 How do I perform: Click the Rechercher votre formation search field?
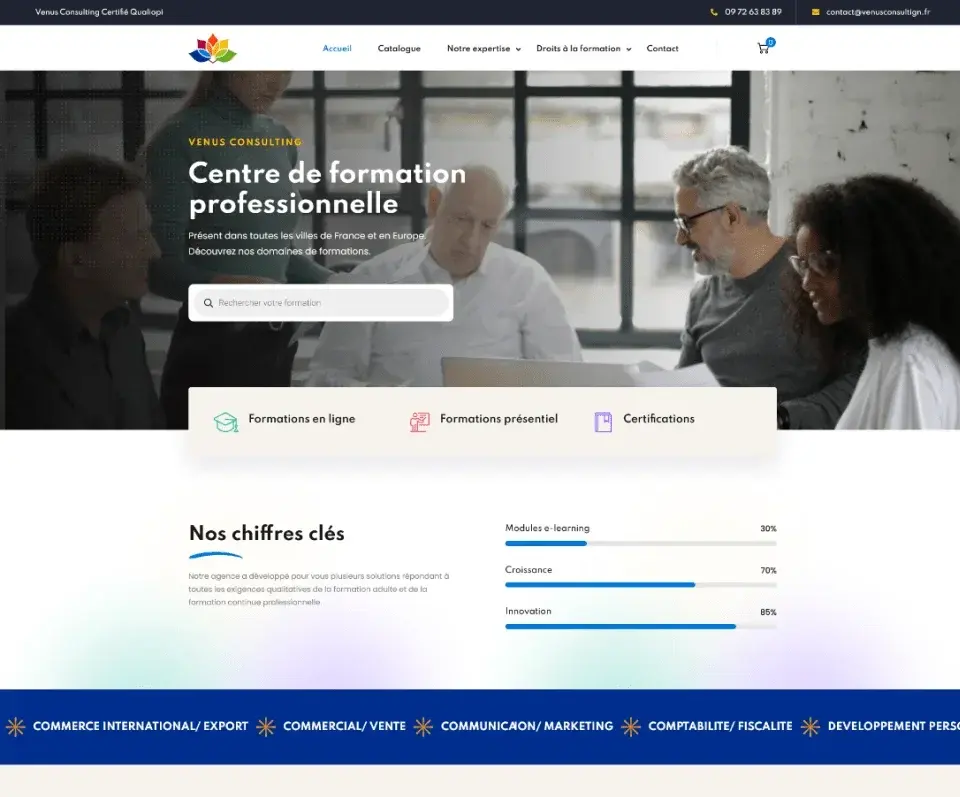pos(320,302)
